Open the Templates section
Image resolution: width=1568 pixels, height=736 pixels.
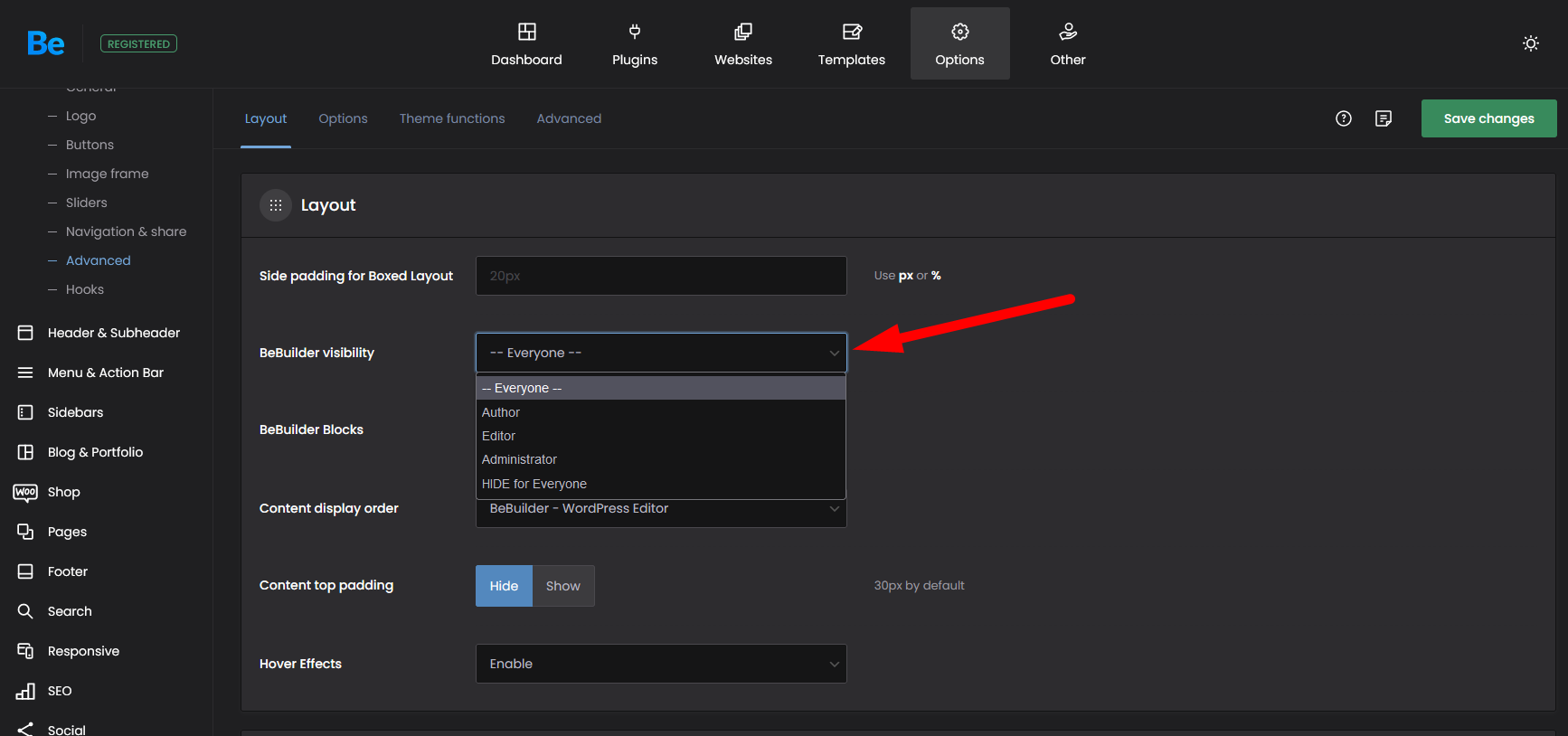click(852, 43)
